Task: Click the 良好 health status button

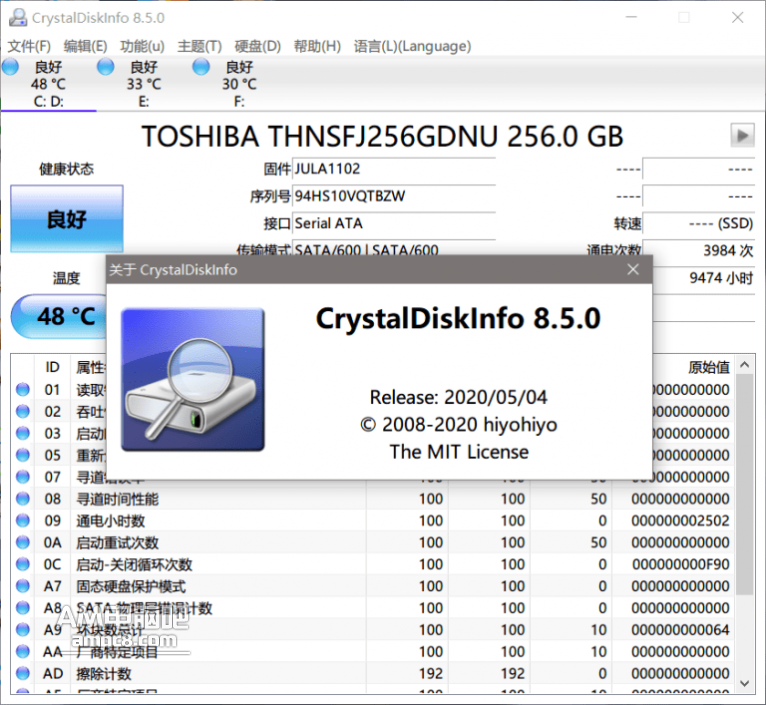Action: click(x=67, y=219)
